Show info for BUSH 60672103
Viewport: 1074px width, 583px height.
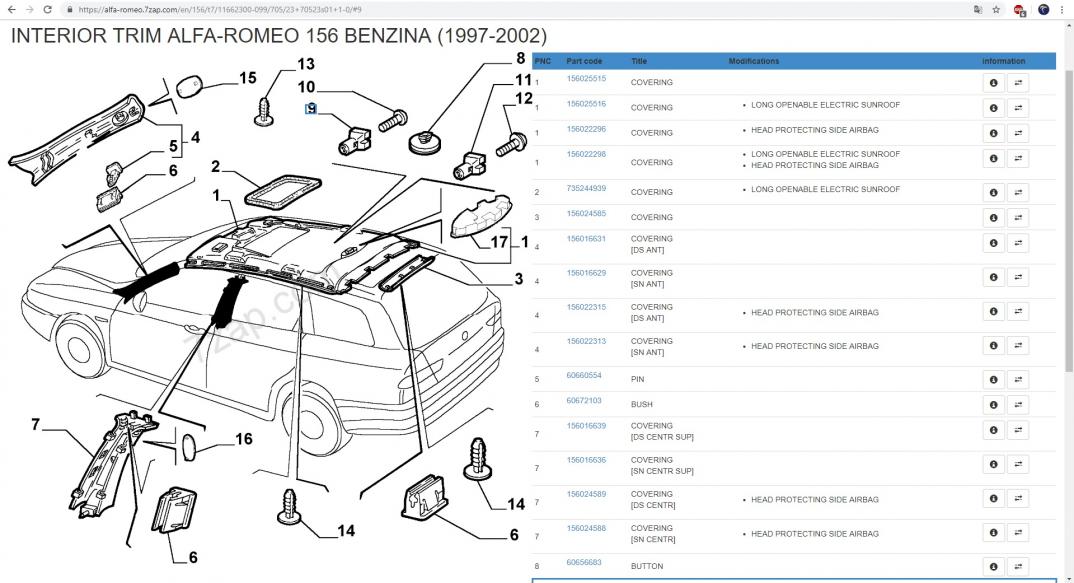[993, 405]
